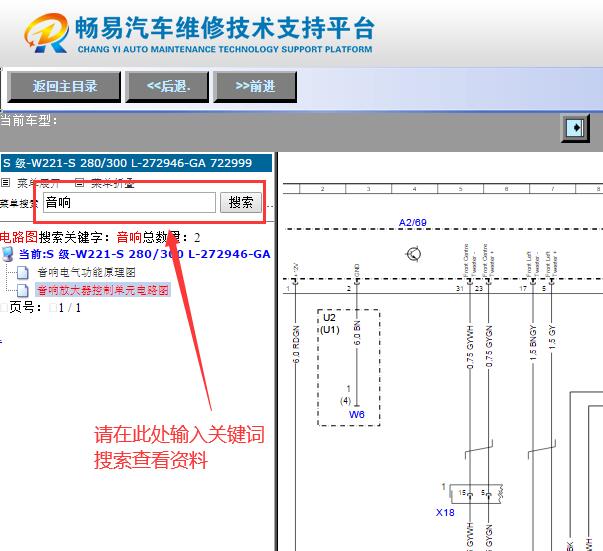Click the 搜索 button
The image size is (603, 551).
point(241,202)
